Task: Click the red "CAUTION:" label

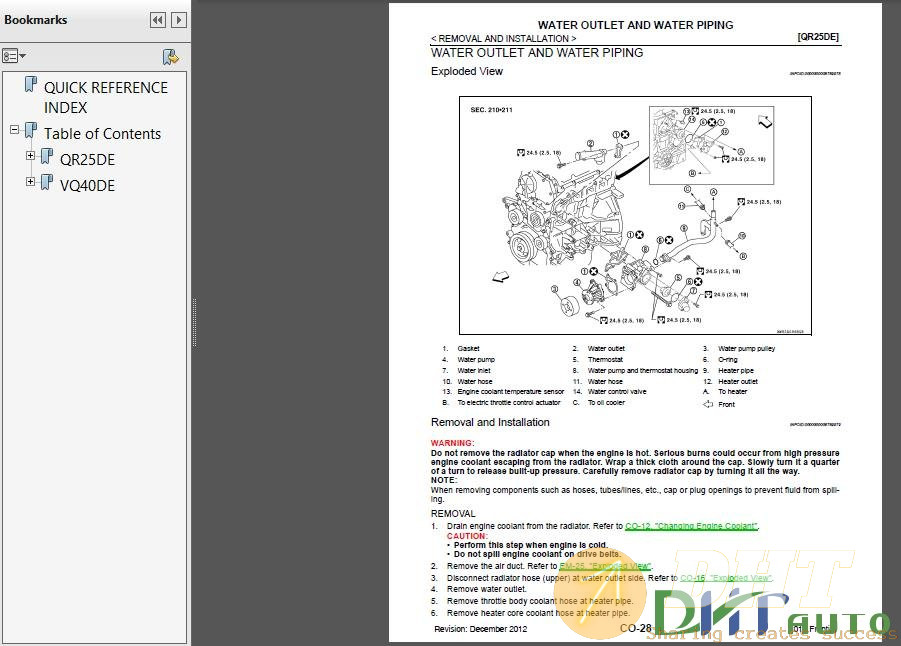Action: pos(467,536)
